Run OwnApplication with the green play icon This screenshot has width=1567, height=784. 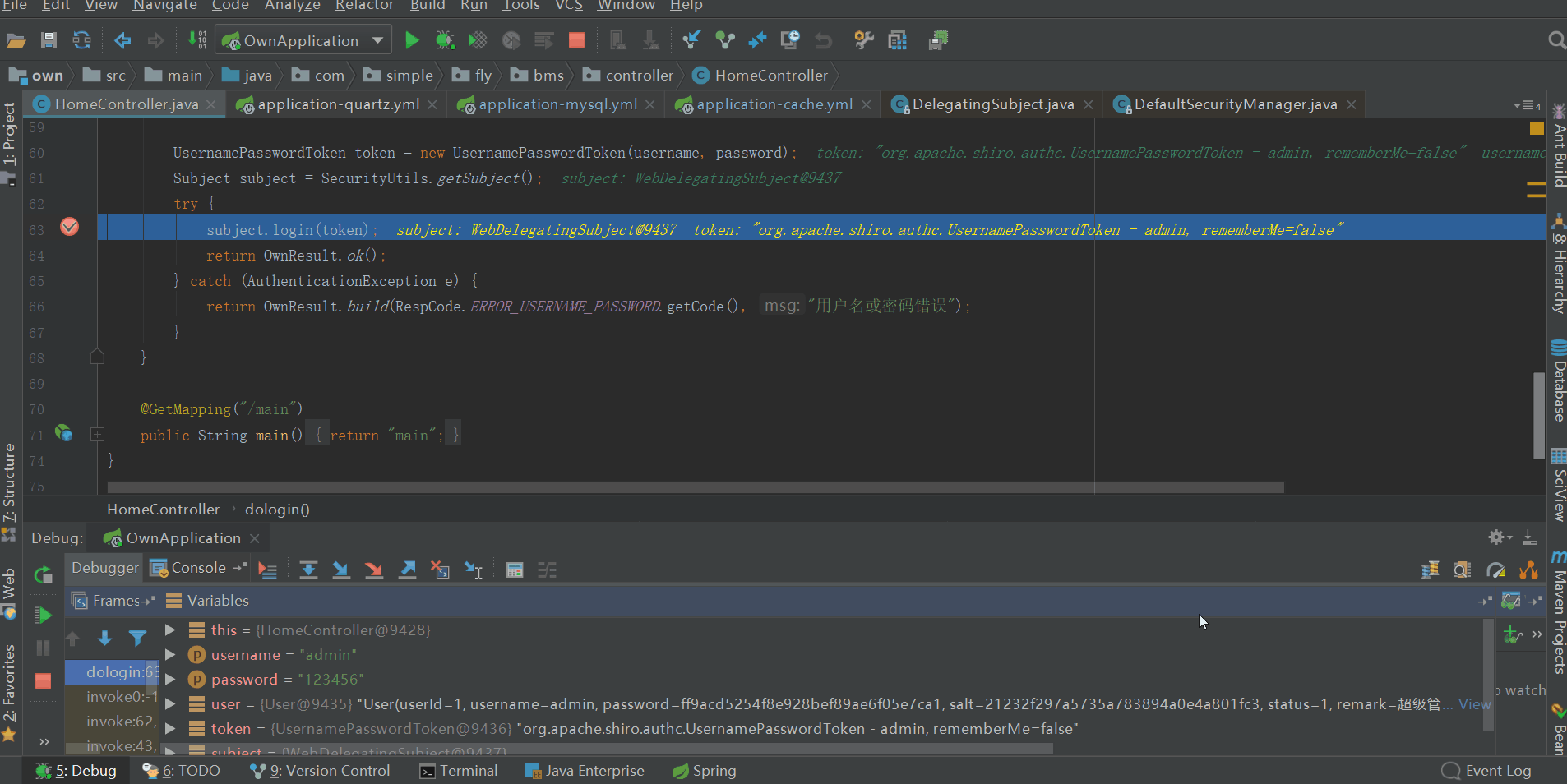click(x=412, y=40)
